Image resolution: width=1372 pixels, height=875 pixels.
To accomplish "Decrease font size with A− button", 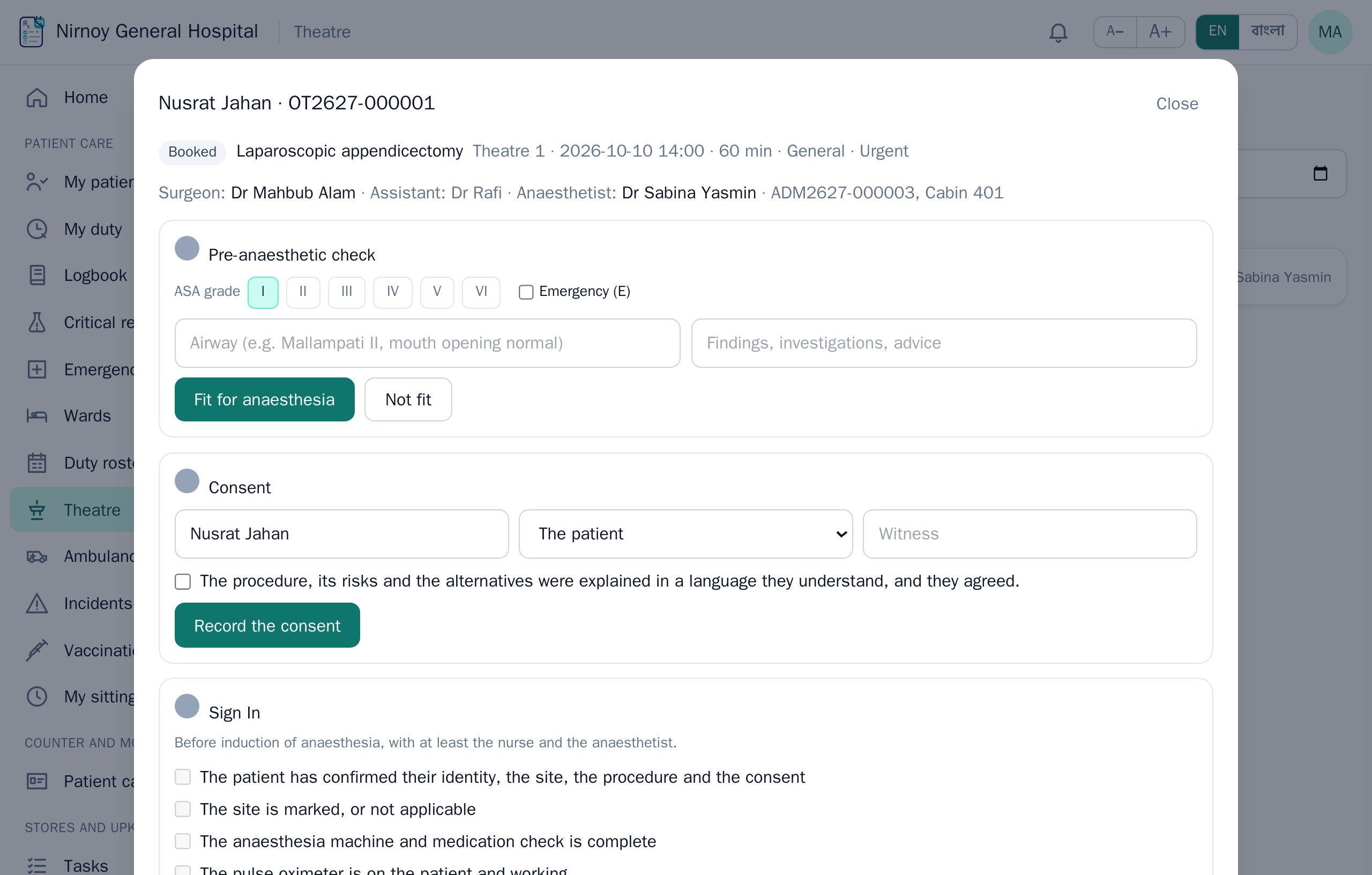I will coord(1115,31).
